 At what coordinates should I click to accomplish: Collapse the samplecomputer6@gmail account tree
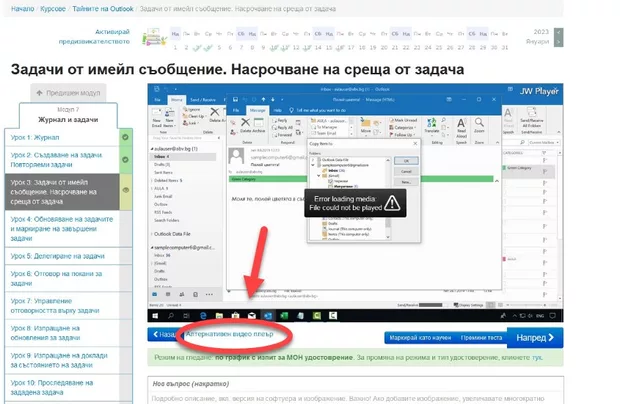[x=152, y=247]
